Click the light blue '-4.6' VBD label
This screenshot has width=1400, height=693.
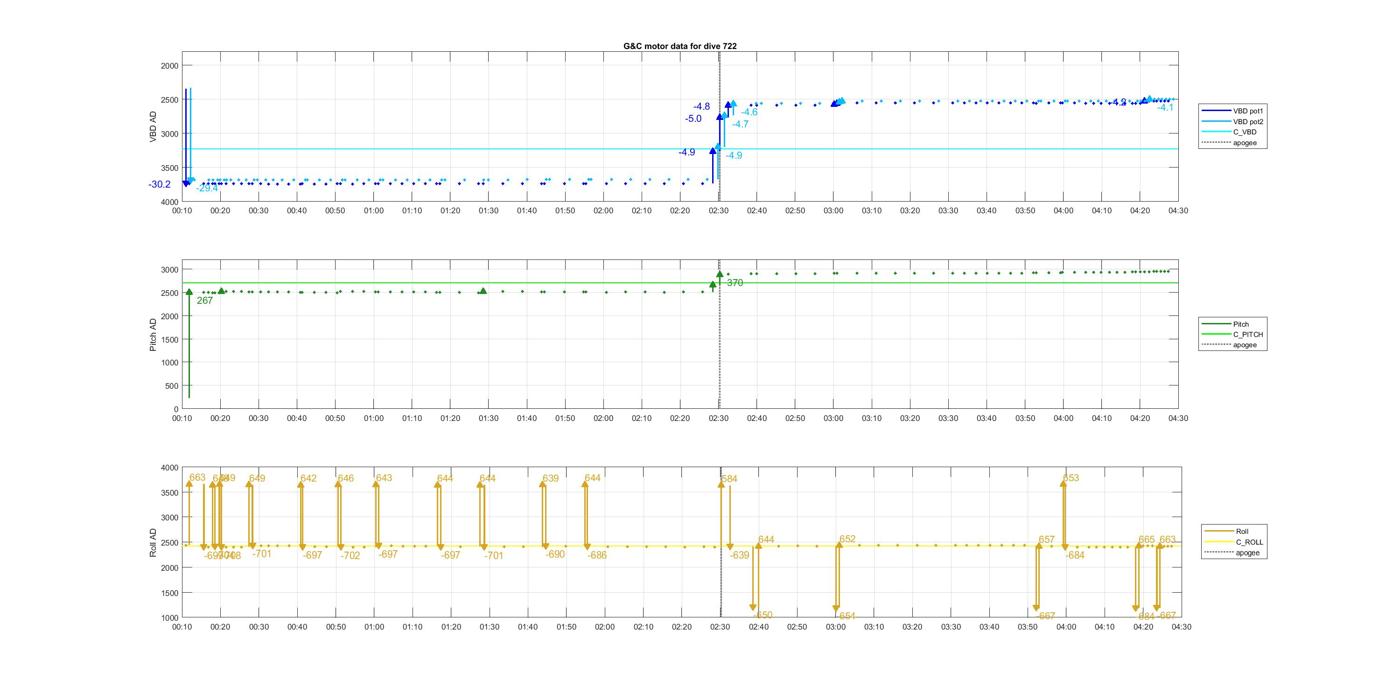[749, 112]
